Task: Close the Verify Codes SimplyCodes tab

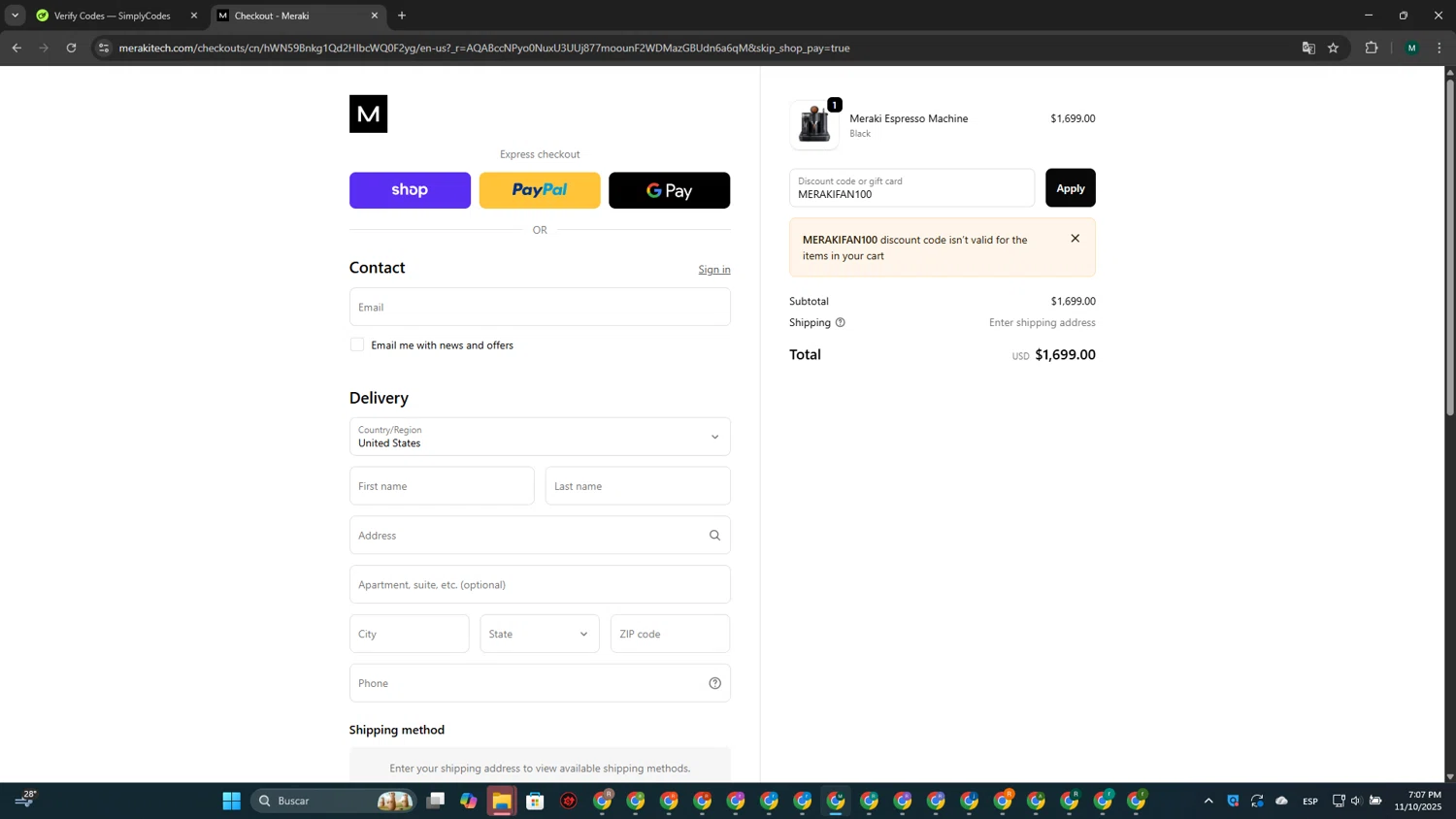Action: 193,16
